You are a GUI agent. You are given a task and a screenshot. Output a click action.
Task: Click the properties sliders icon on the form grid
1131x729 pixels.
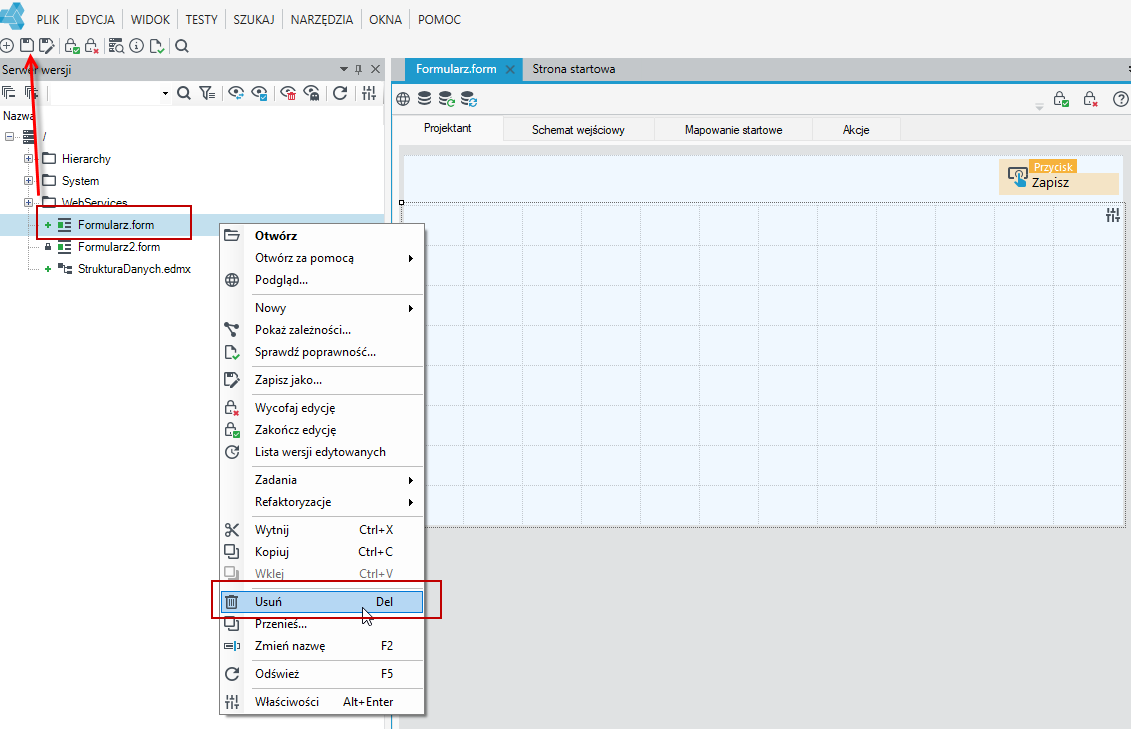1113,215
